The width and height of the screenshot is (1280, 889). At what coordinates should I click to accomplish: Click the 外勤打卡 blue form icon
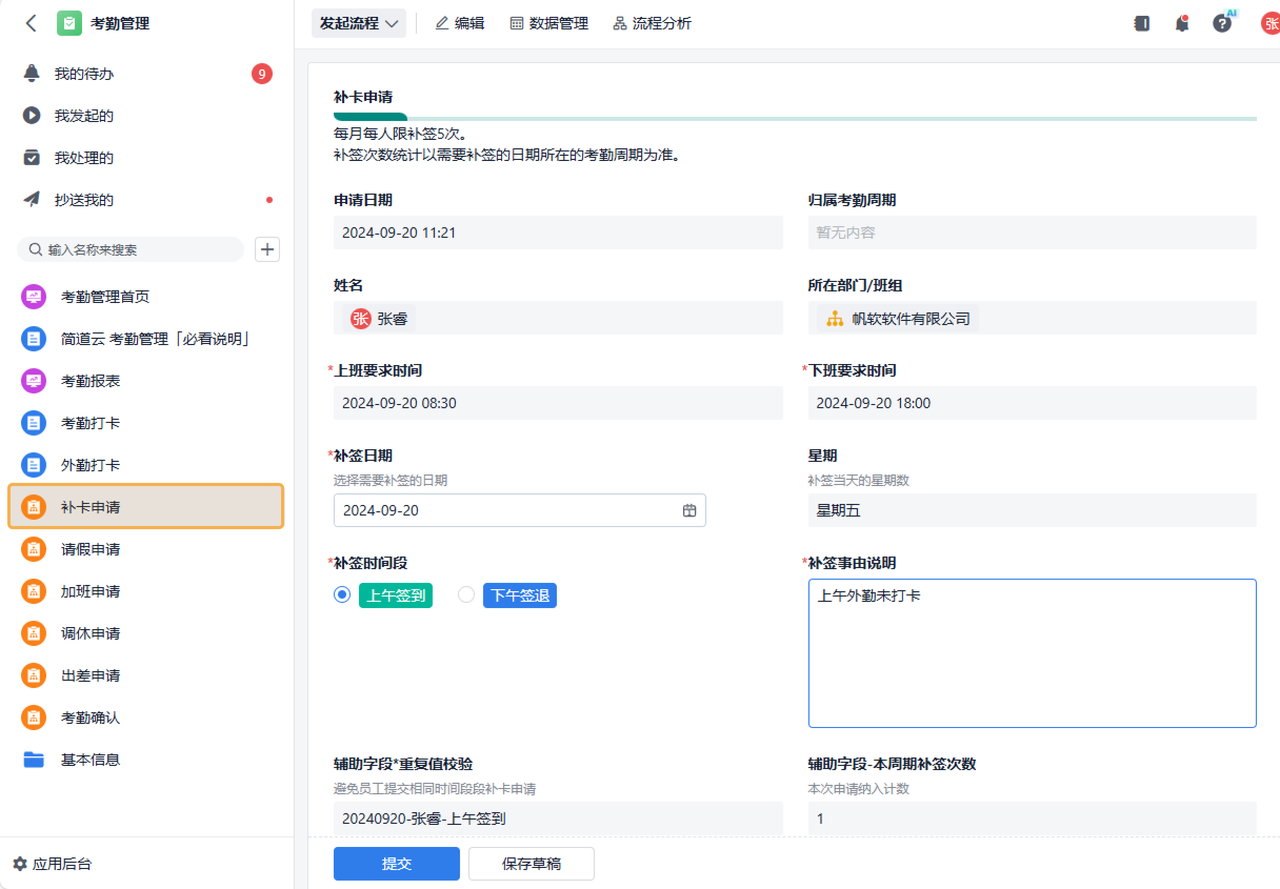tap(34, 465)
